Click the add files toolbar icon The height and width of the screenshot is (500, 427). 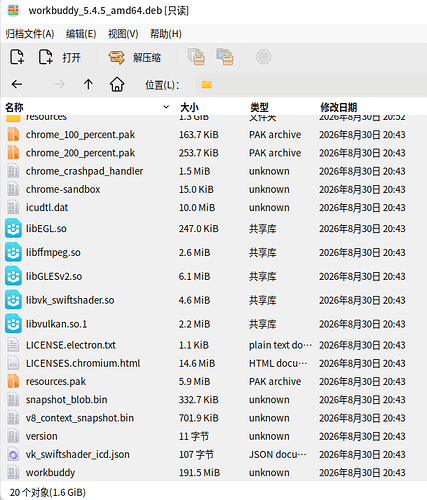(x=196, y=57)
